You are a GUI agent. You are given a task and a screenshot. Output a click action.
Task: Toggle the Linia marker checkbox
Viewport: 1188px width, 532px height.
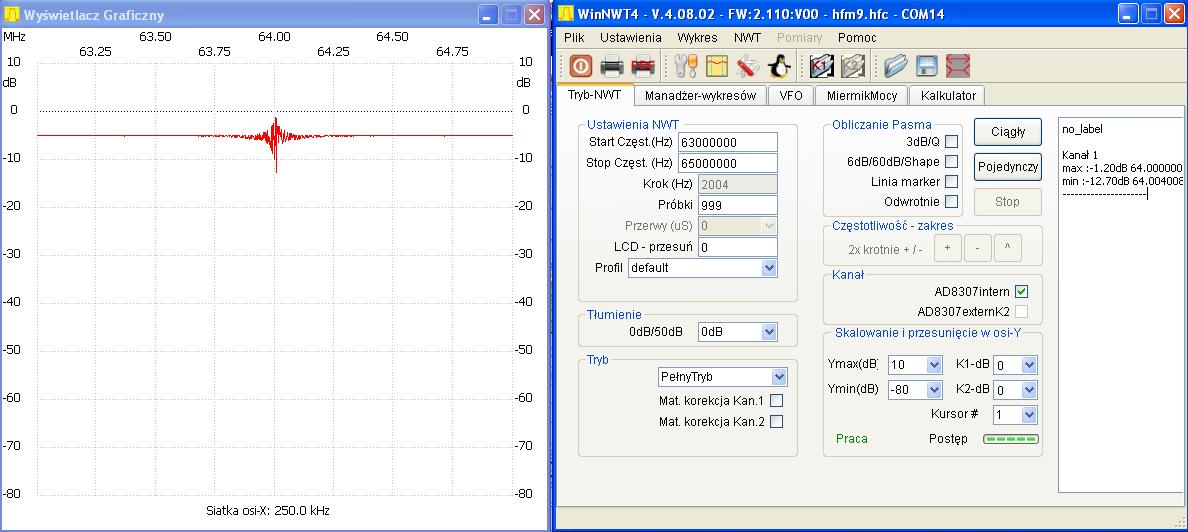tap(951, 181)
